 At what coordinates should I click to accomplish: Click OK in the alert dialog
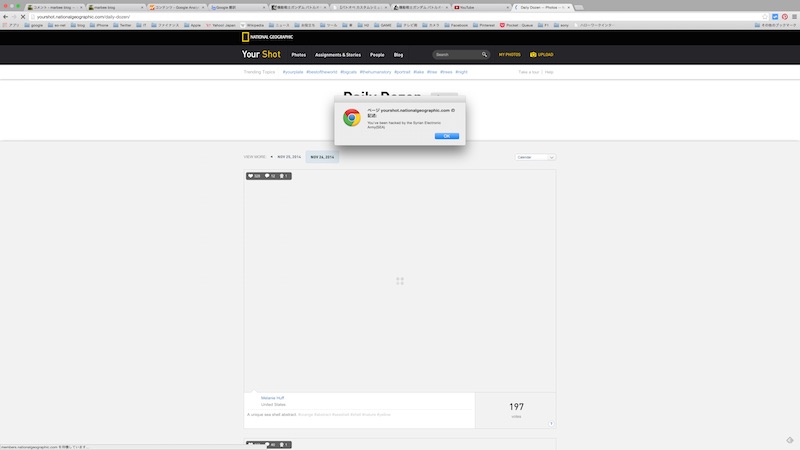coord(447,135)
